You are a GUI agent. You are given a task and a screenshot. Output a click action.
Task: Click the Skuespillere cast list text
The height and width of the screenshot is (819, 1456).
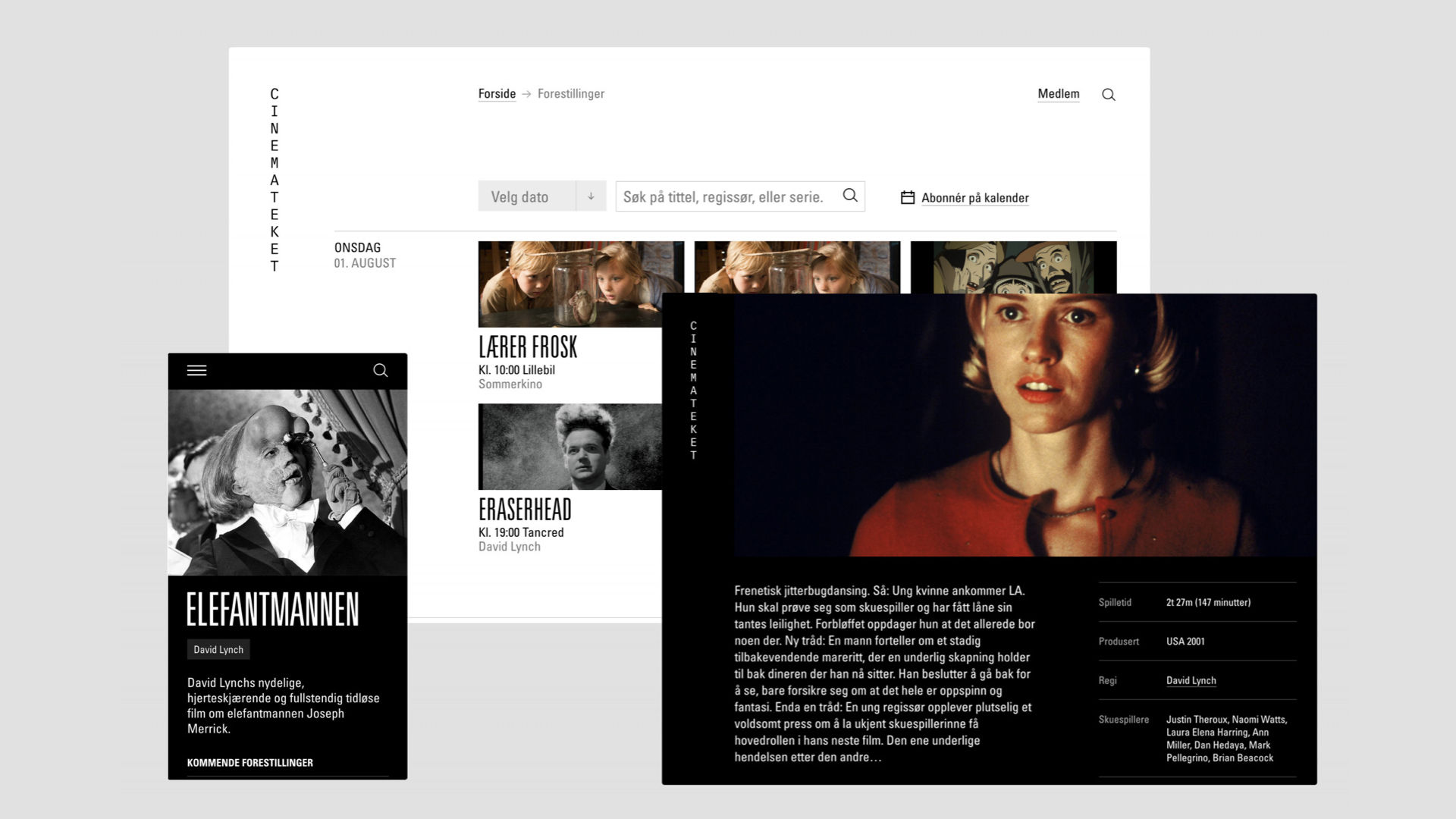(x=1227, y=739)
